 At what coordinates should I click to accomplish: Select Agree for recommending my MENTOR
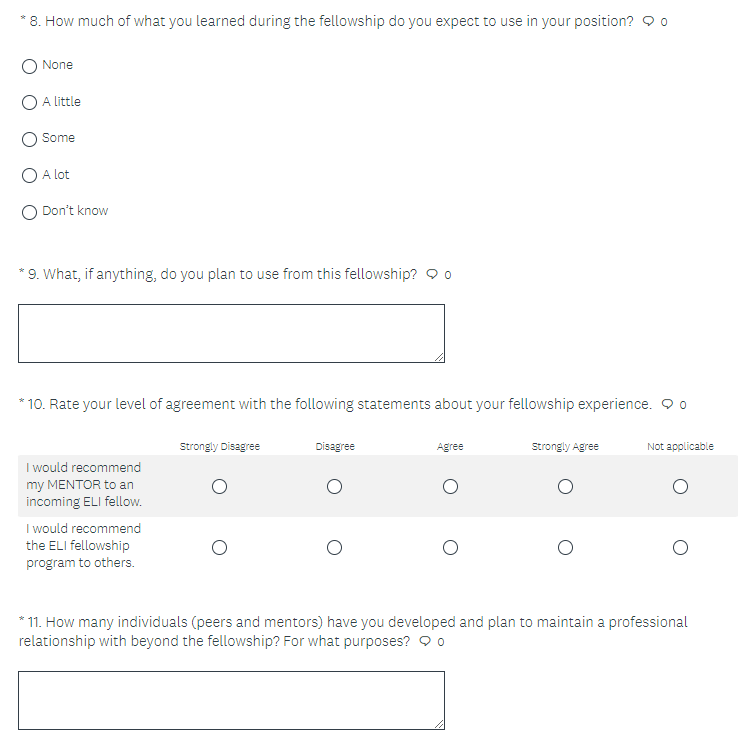(450, 486)
